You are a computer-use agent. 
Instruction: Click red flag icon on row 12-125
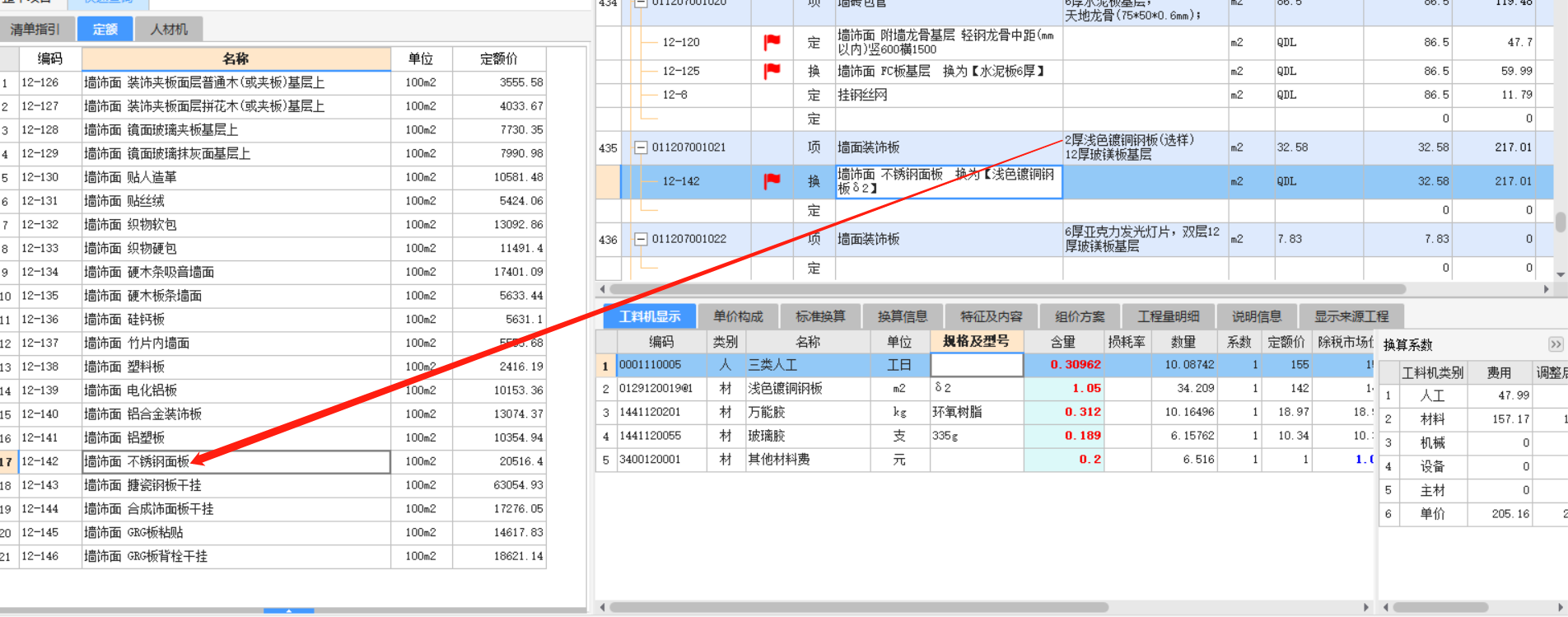tap(772, 71)
